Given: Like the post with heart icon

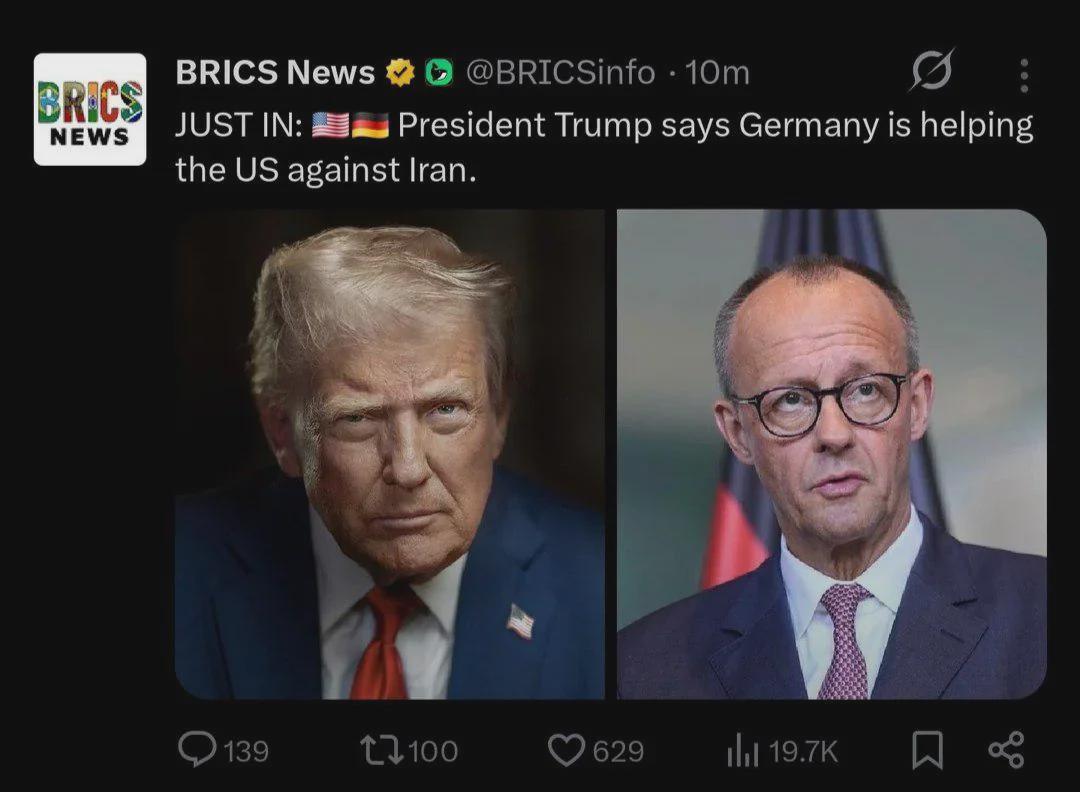Looking at the screenshot, I should (x=567, y=750).
